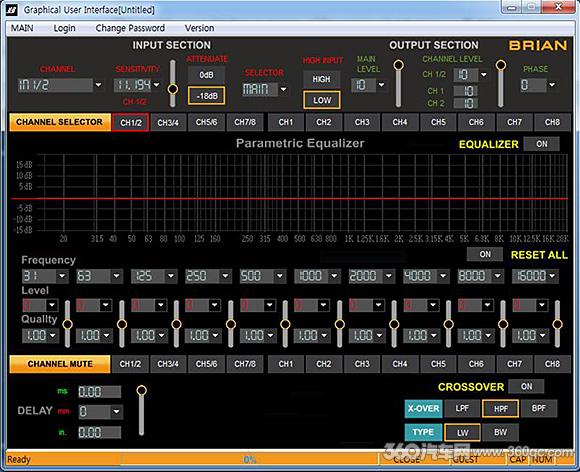Mute CH5 in the channel mute row
This screenshot has height=472, width=580.
click(x=438, y=364)
